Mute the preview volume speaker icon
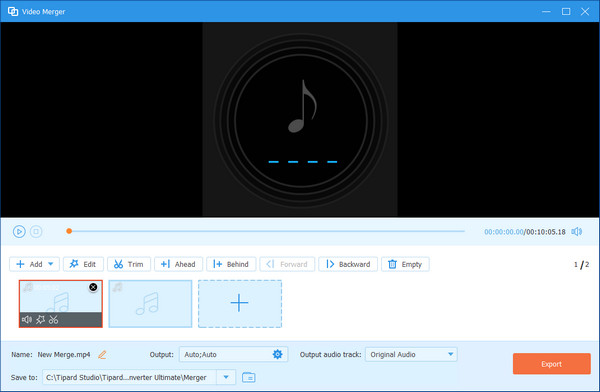Screen dimensions: 600x392 (x=577, y=232)
